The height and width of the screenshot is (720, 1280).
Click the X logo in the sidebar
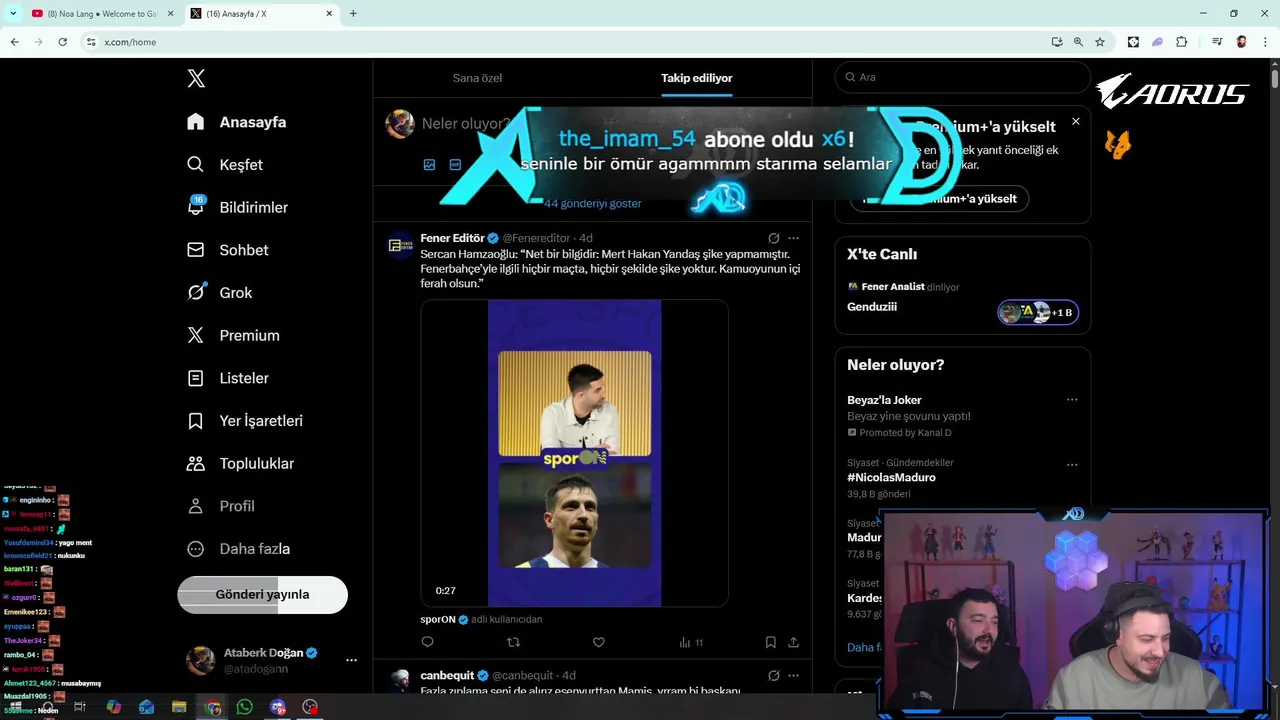point(196,79)
